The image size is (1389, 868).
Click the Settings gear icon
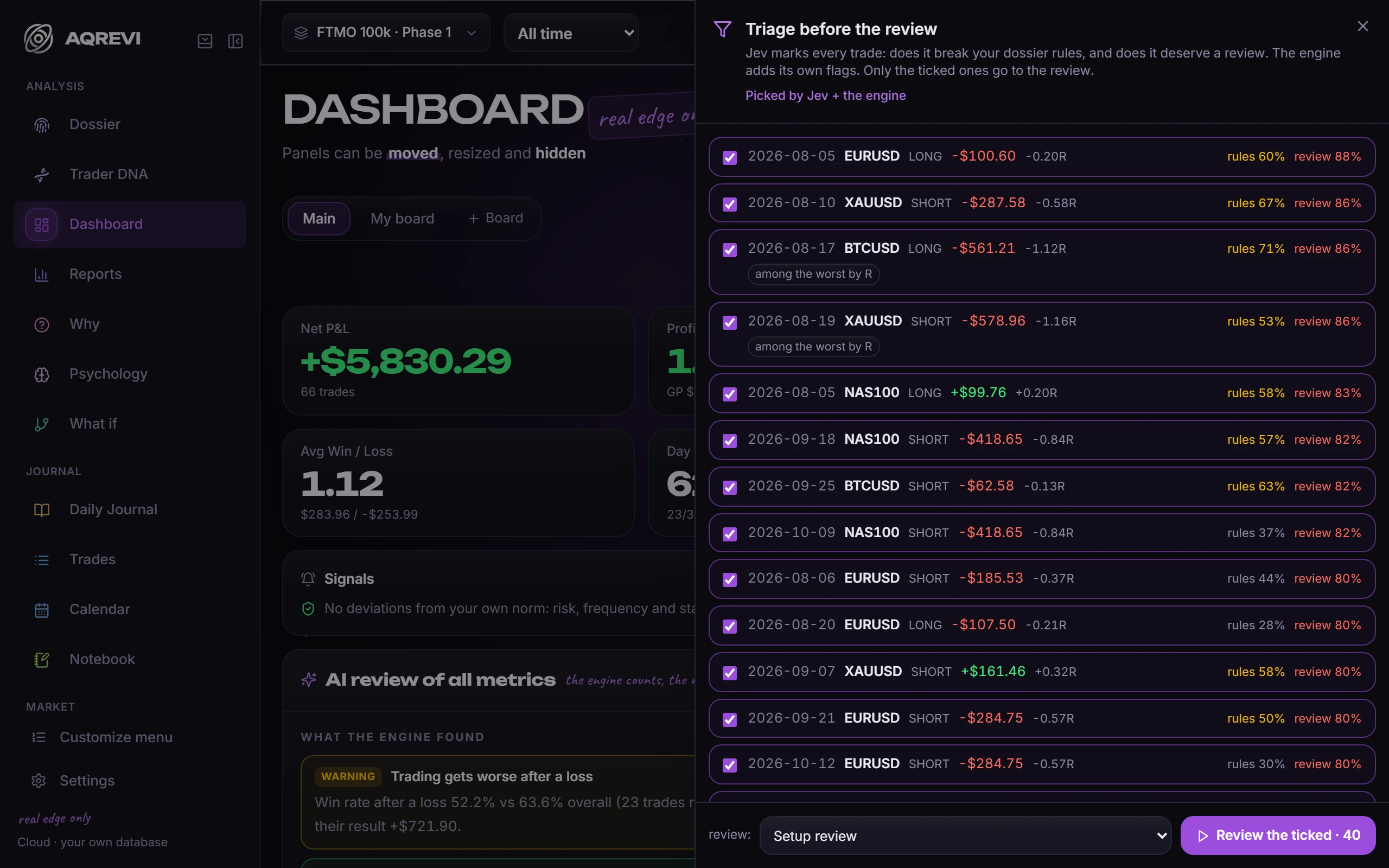tap(39, 781)
